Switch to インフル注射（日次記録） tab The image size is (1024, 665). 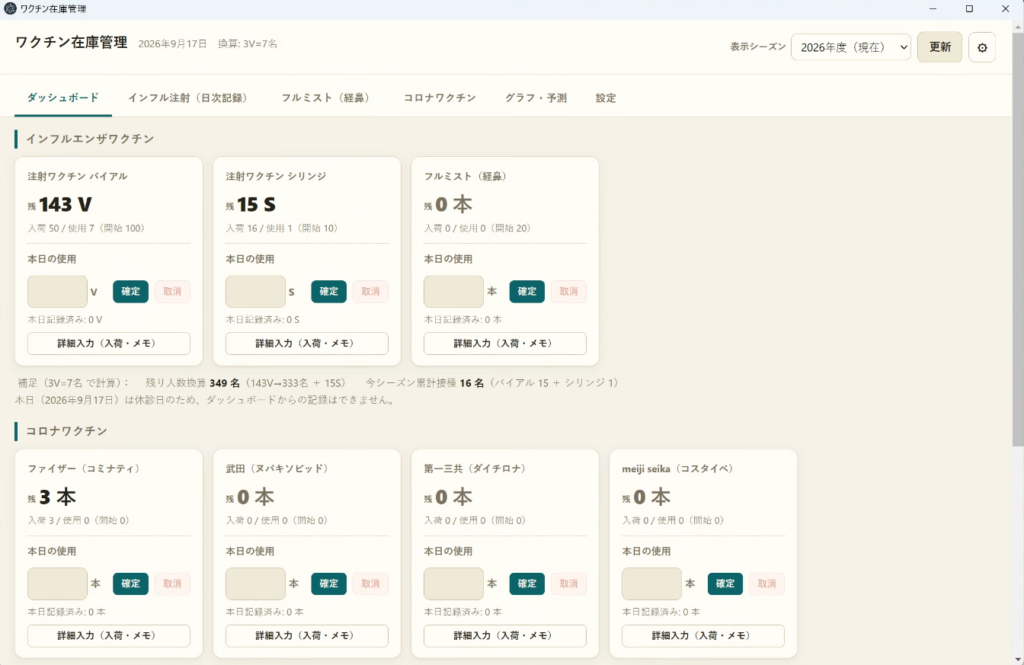[x=187, y=98]
